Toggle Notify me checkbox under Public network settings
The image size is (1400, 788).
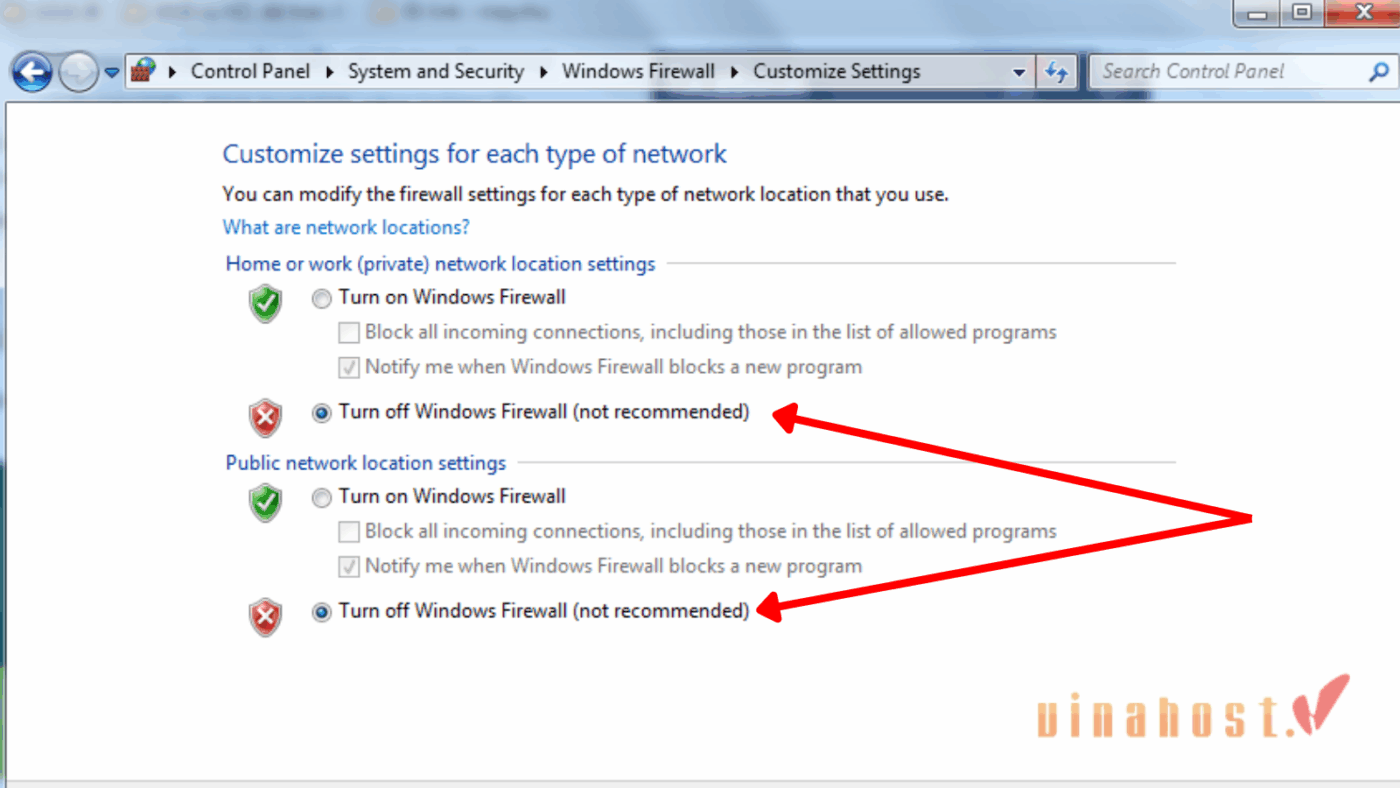point(349,567)
